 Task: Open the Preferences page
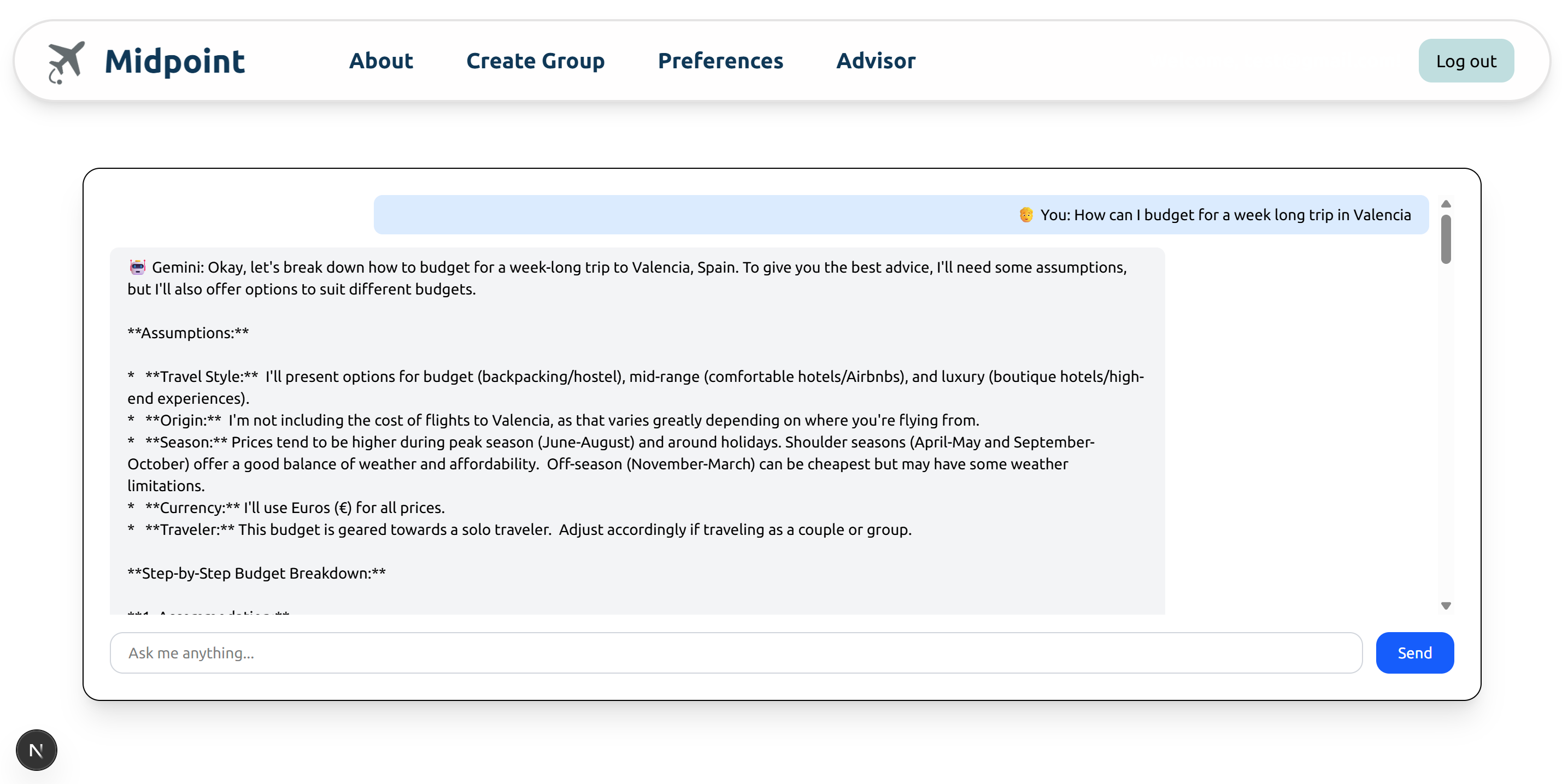720,61
